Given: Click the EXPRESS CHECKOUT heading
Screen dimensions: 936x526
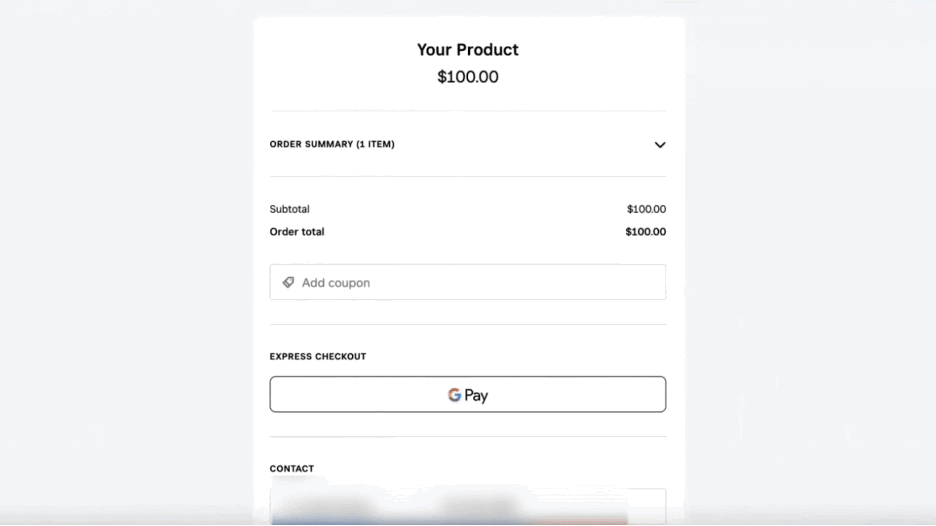Looking at the screenshot, I should (x=318, y=357).
